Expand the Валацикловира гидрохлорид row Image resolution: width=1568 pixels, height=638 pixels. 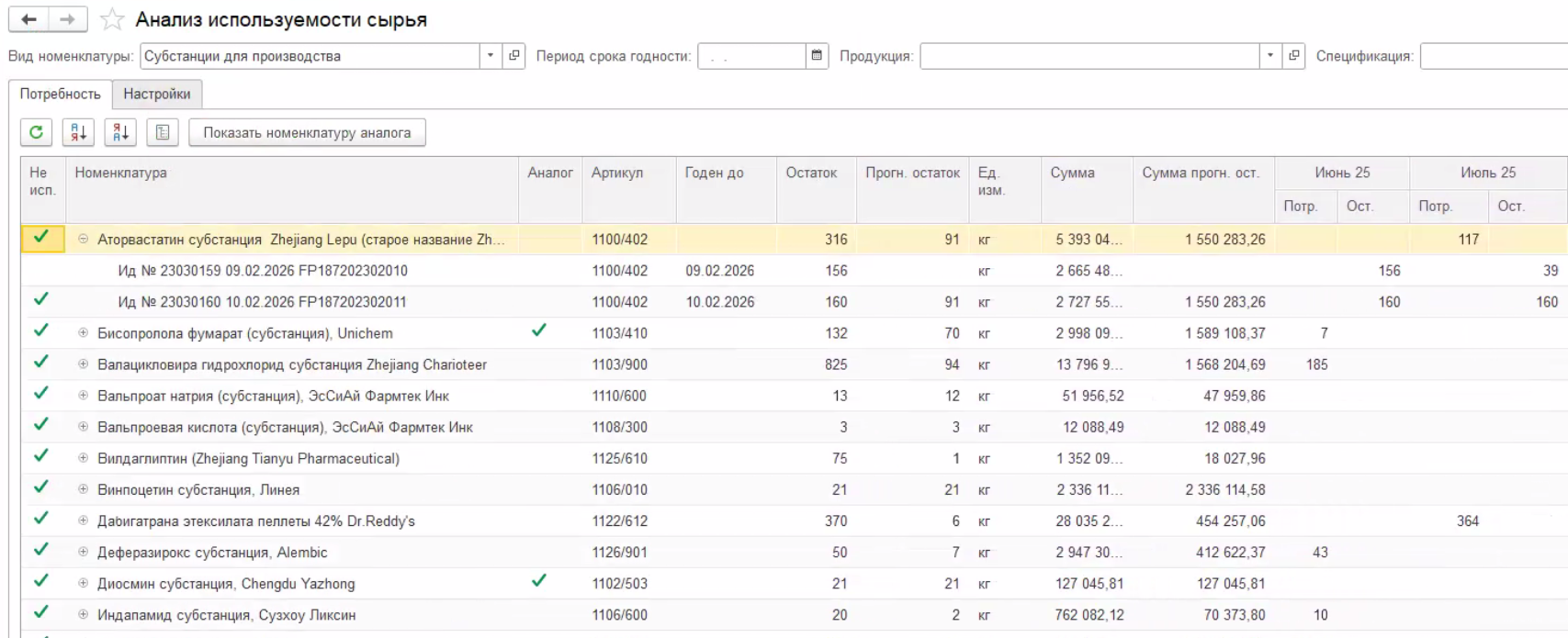[x=84, y=364]
